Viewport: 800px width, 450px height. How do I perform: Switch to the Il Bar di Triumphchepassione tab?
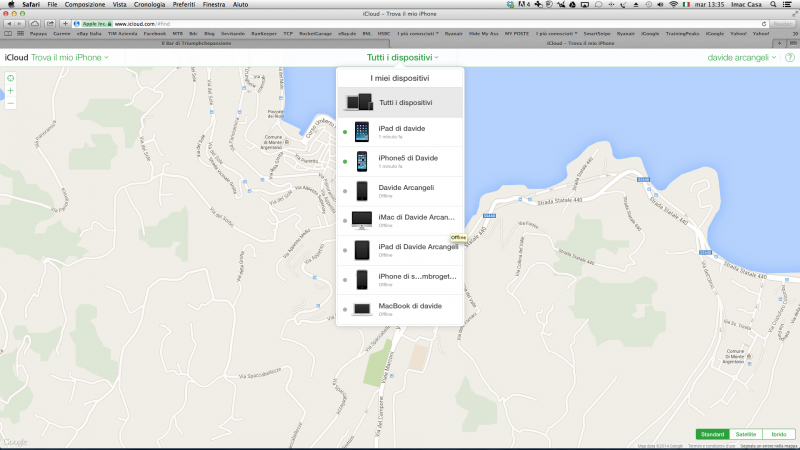(x=196, y=43)
